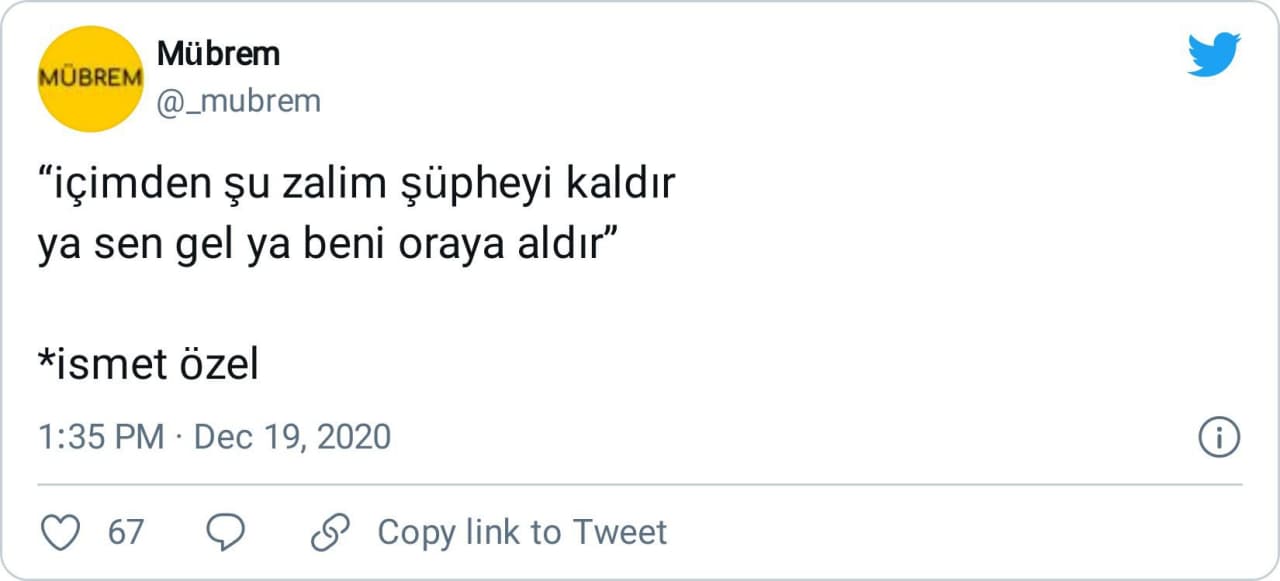Viewport: 1280px width, 581px height.
Task: Open the Mübrem display name
Action: (x=218, y=54)
